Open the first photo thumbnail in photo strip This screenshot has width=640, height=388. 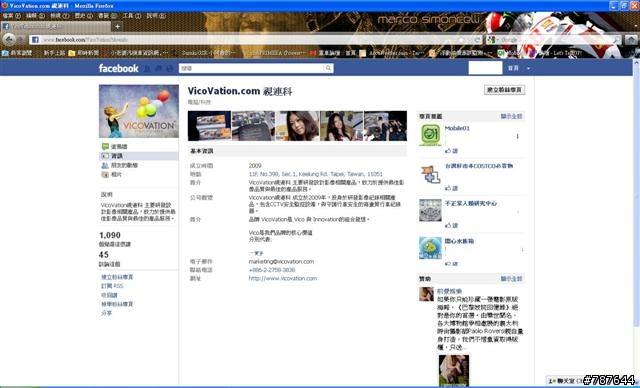pyautogui.click(x=209, y=126)
